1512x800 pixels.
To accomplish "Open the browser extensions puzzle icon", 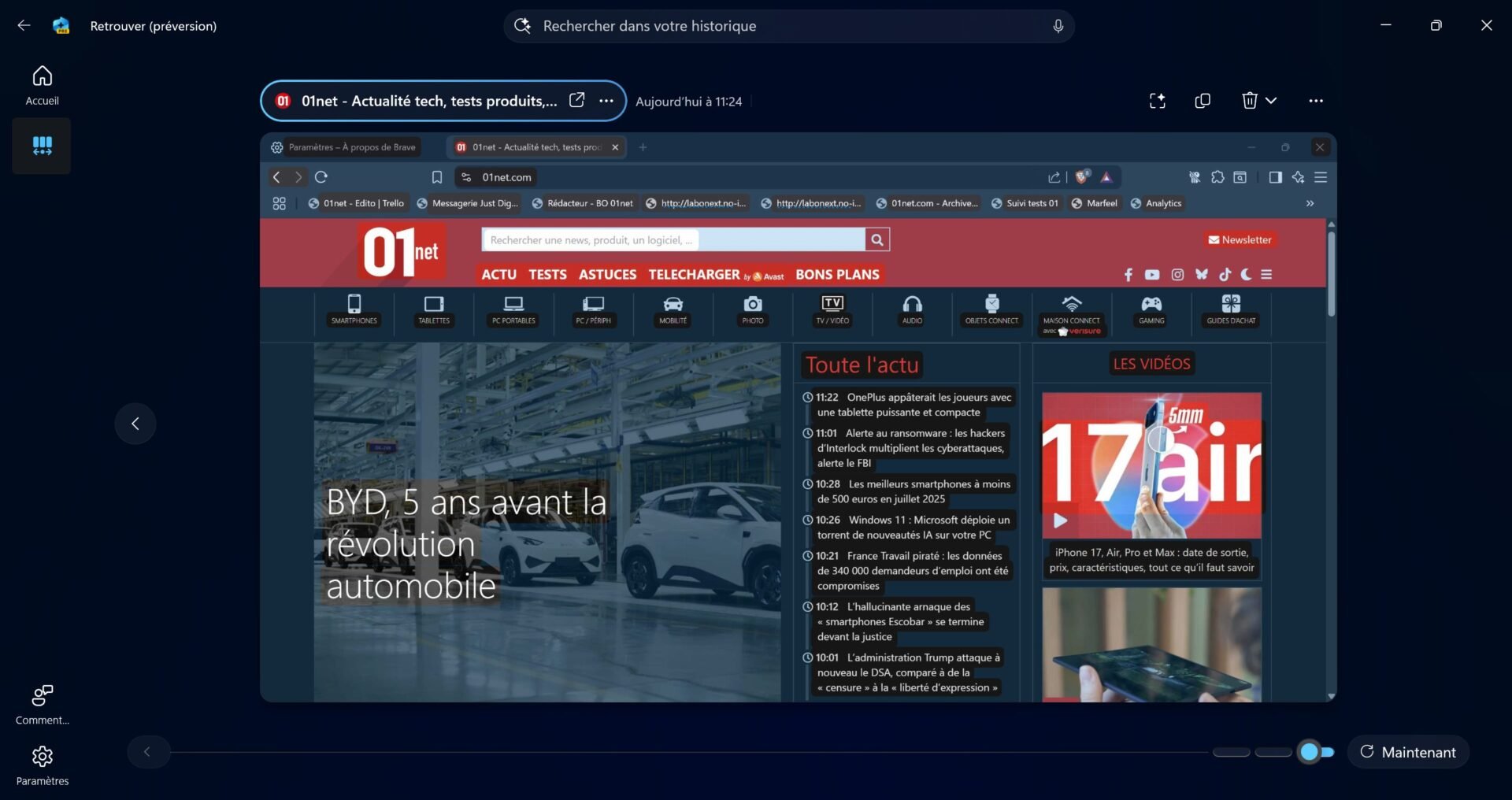I will [x=1217, y=177].
